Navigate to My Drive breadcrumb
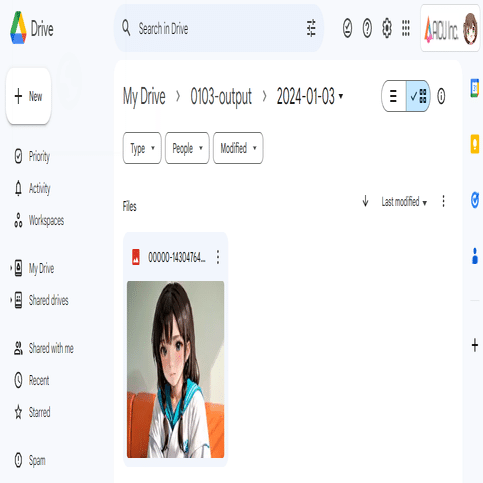The width and height of the screenshot is (483, 483). (144, 96)
